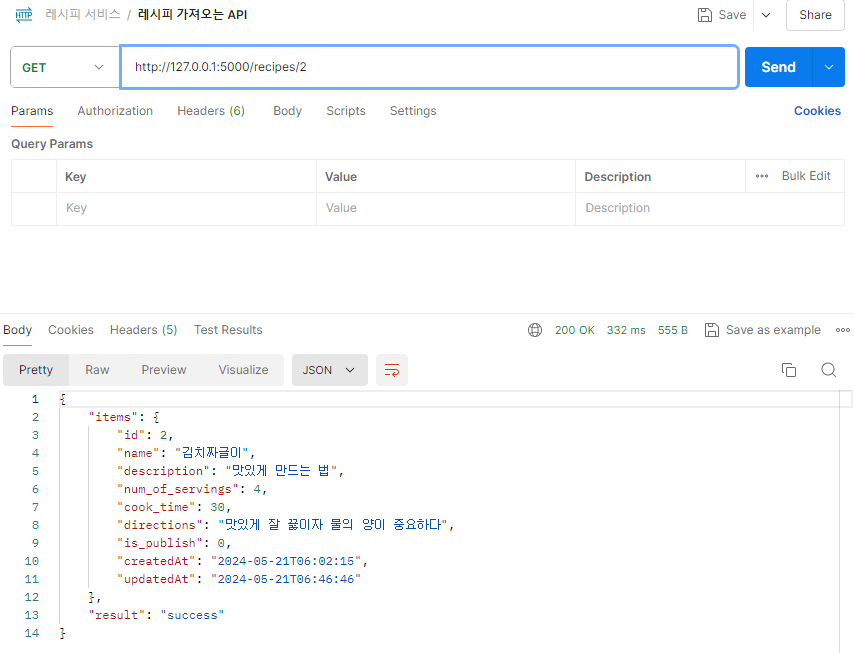
Task: Open the JSON format dropdown
Action: [330, 370]
